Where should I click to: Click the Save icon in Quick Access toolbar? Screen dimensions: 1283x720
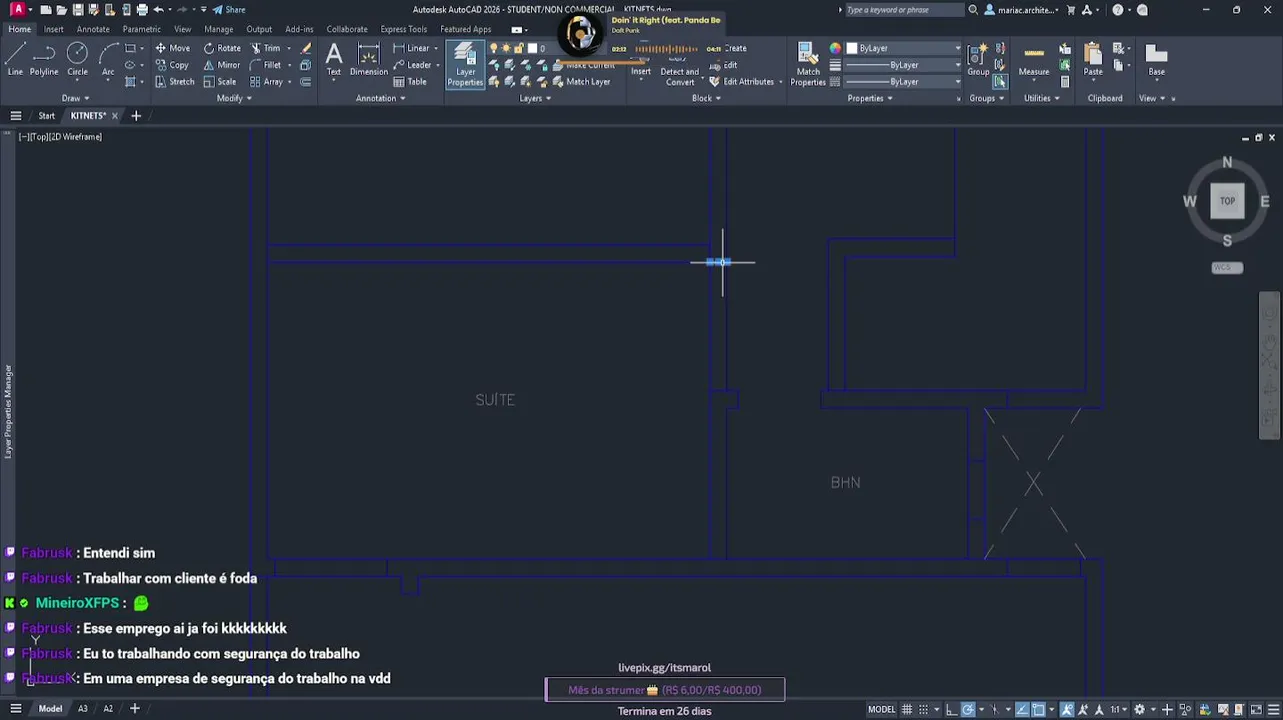78,10
